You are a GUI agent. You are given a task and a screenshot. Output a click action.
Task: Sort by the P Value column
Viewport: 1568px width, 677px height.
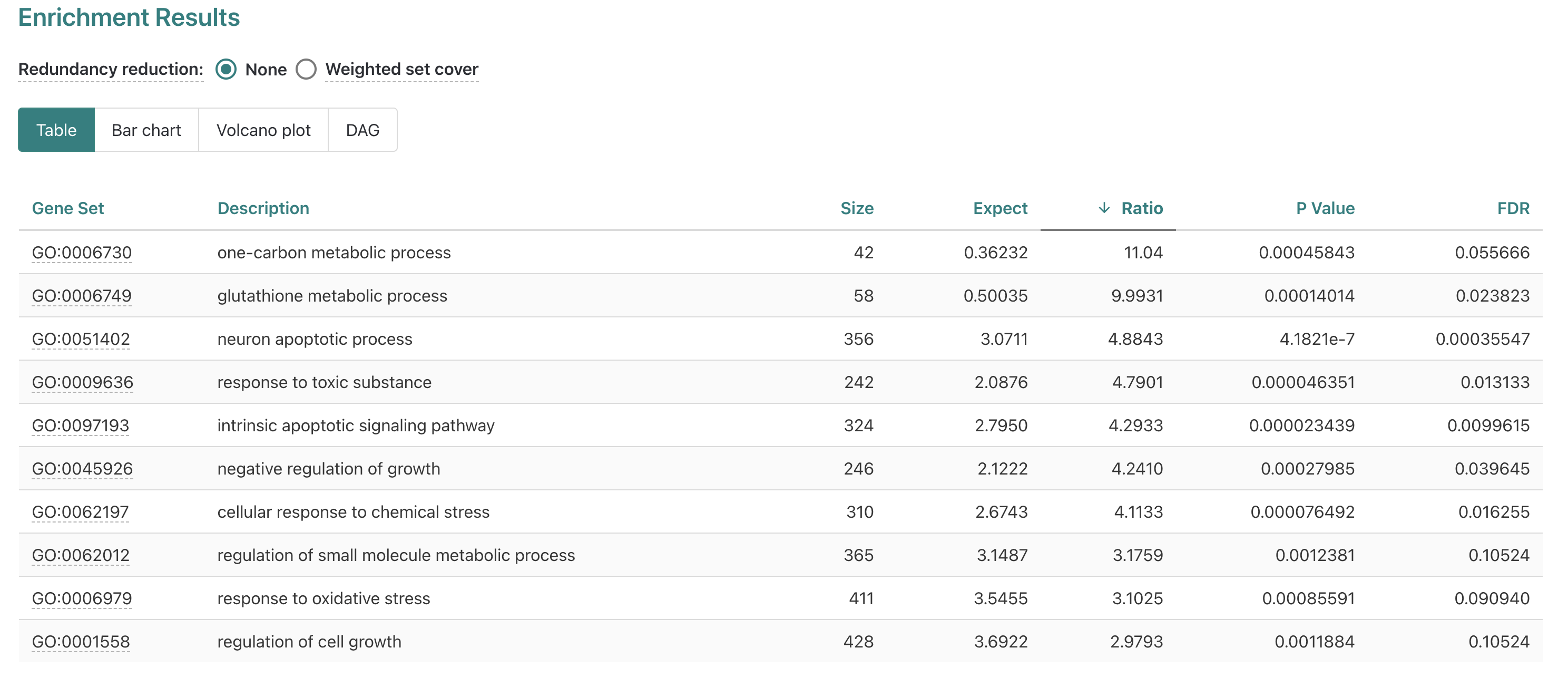[1325, 208]
